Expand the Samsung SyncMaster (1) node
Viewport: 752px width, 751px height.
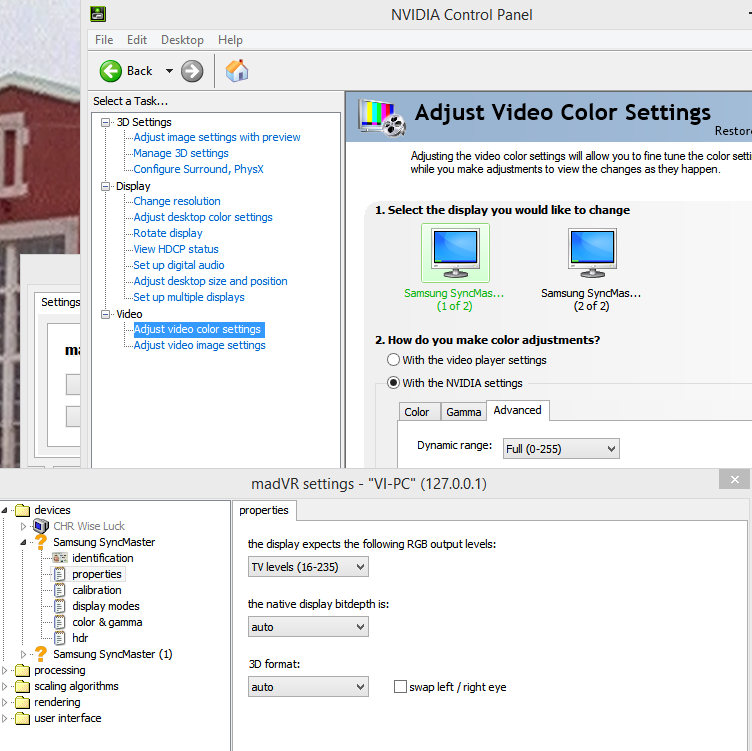coord(23,654)
